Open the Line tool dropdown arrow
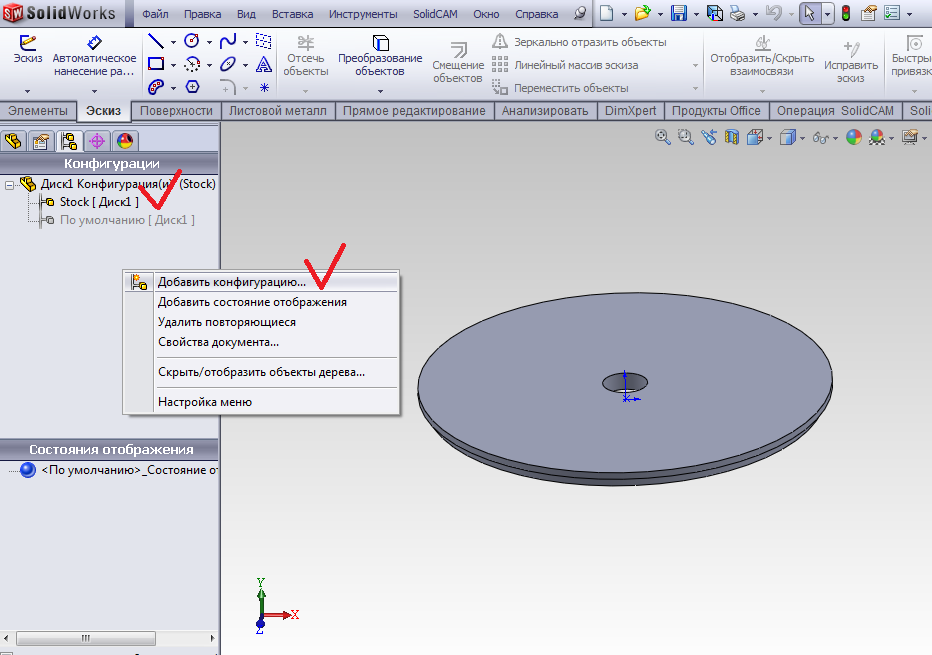Image resolution: width=932 pixels, height=655 pixels. click(174, 42)
